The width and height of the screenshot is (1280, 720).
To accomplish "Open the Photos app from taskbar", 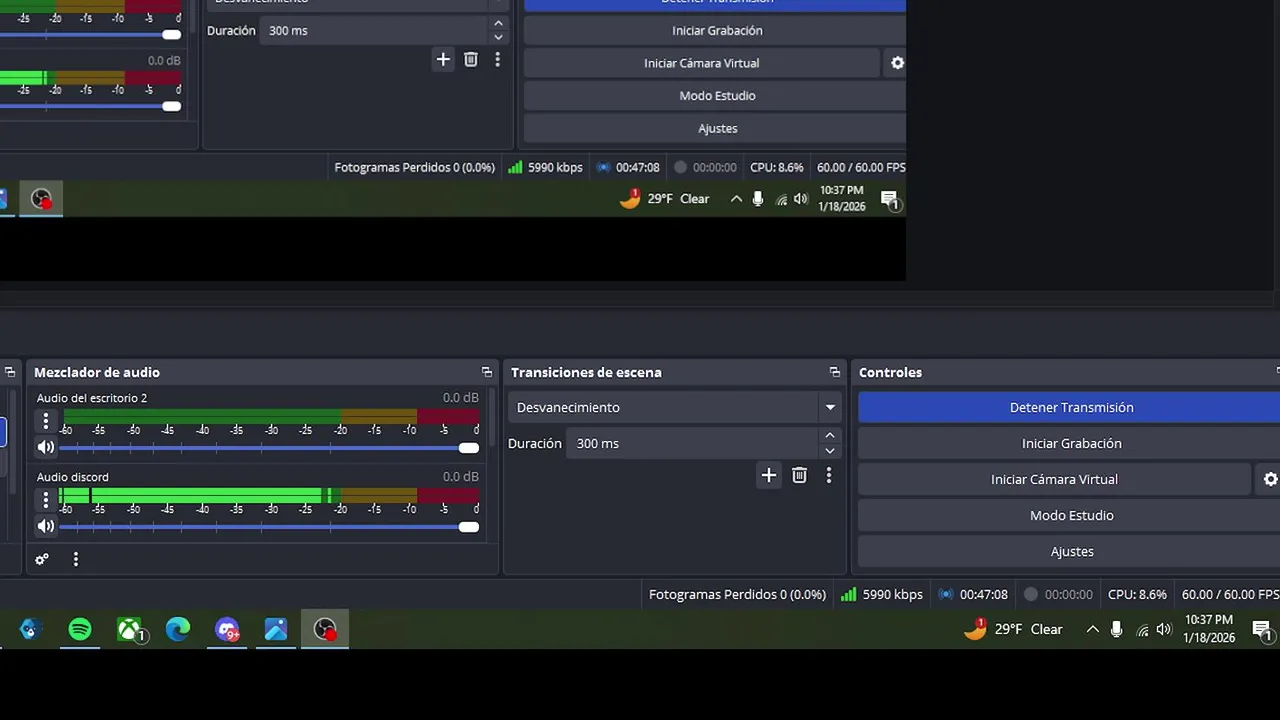I will click(276, 629).
